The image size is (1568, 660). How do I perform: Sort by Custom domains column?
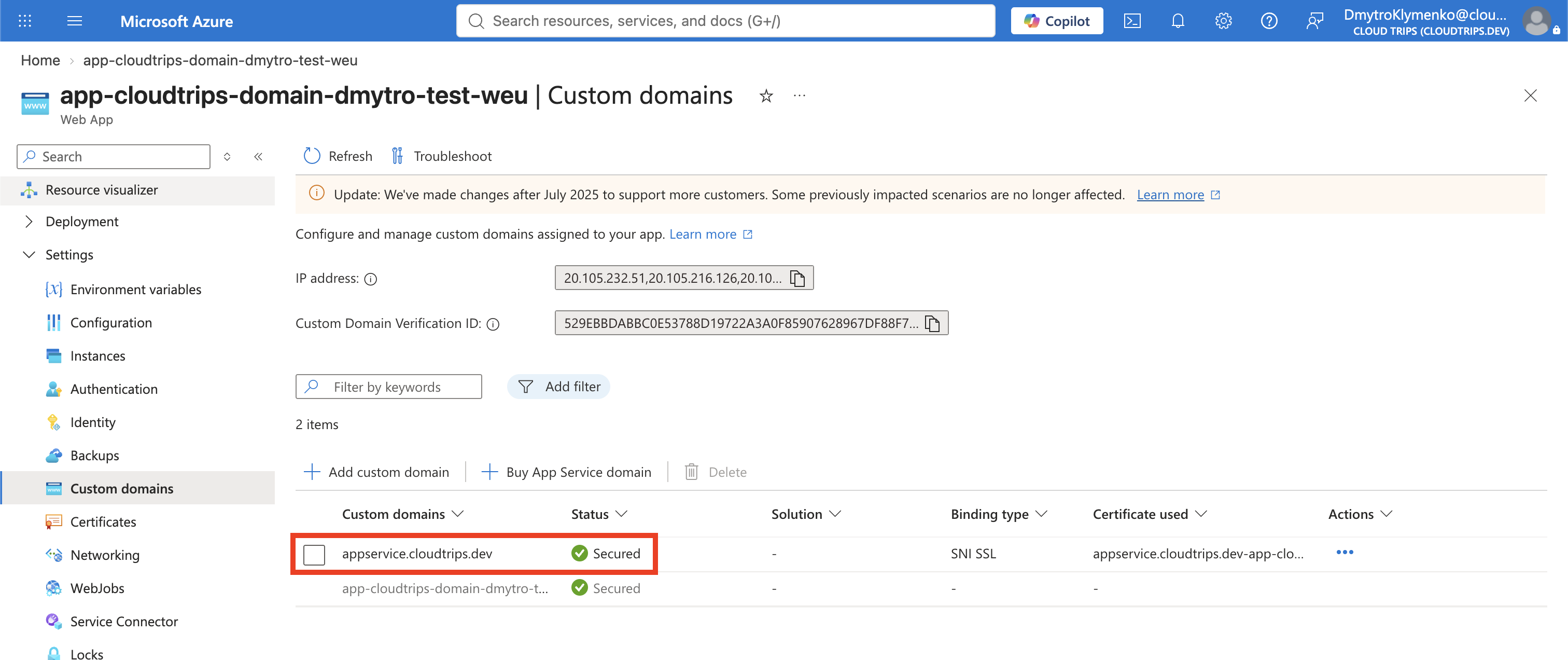click(x=403, y=515)
